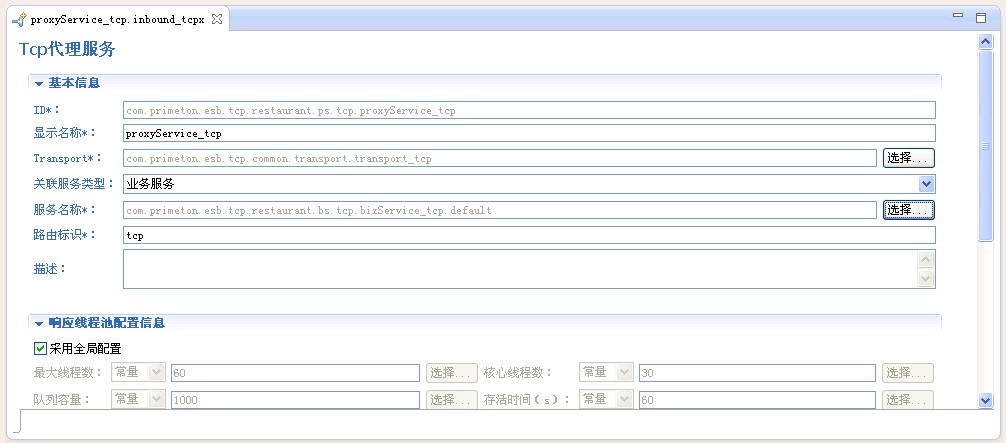Open the 最大线程数 常量 dropdown
The image size is (1006, 443).
[156, 372]
